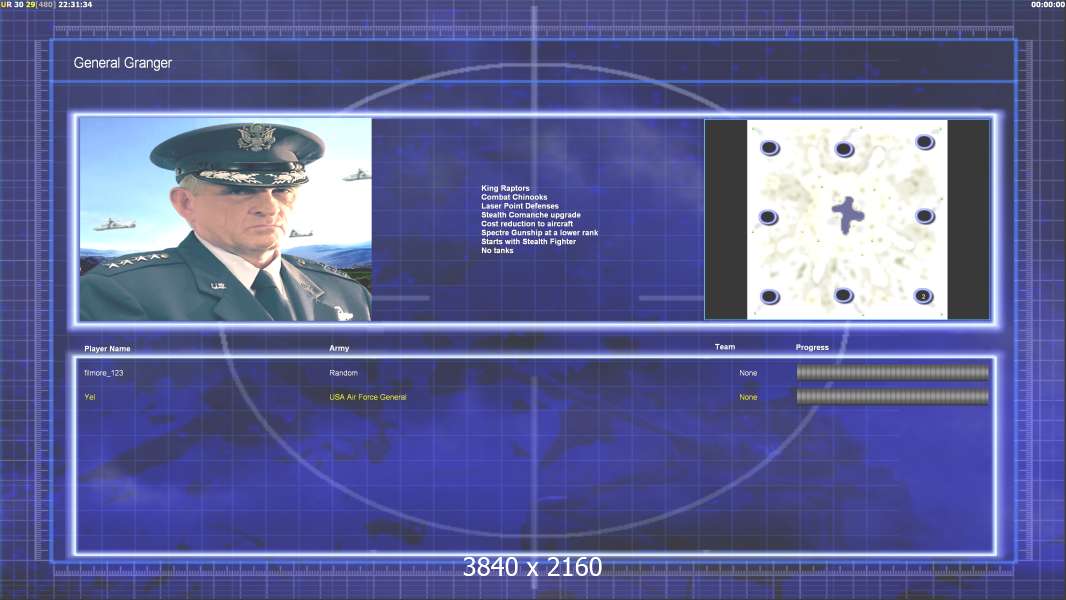The image size is (1066, 600).
Task: Select player name 'filmore_123'
Action: pos(103,373)
